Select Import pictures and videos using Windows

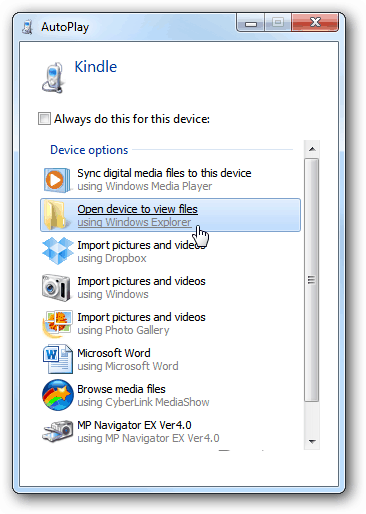(171, 287)
